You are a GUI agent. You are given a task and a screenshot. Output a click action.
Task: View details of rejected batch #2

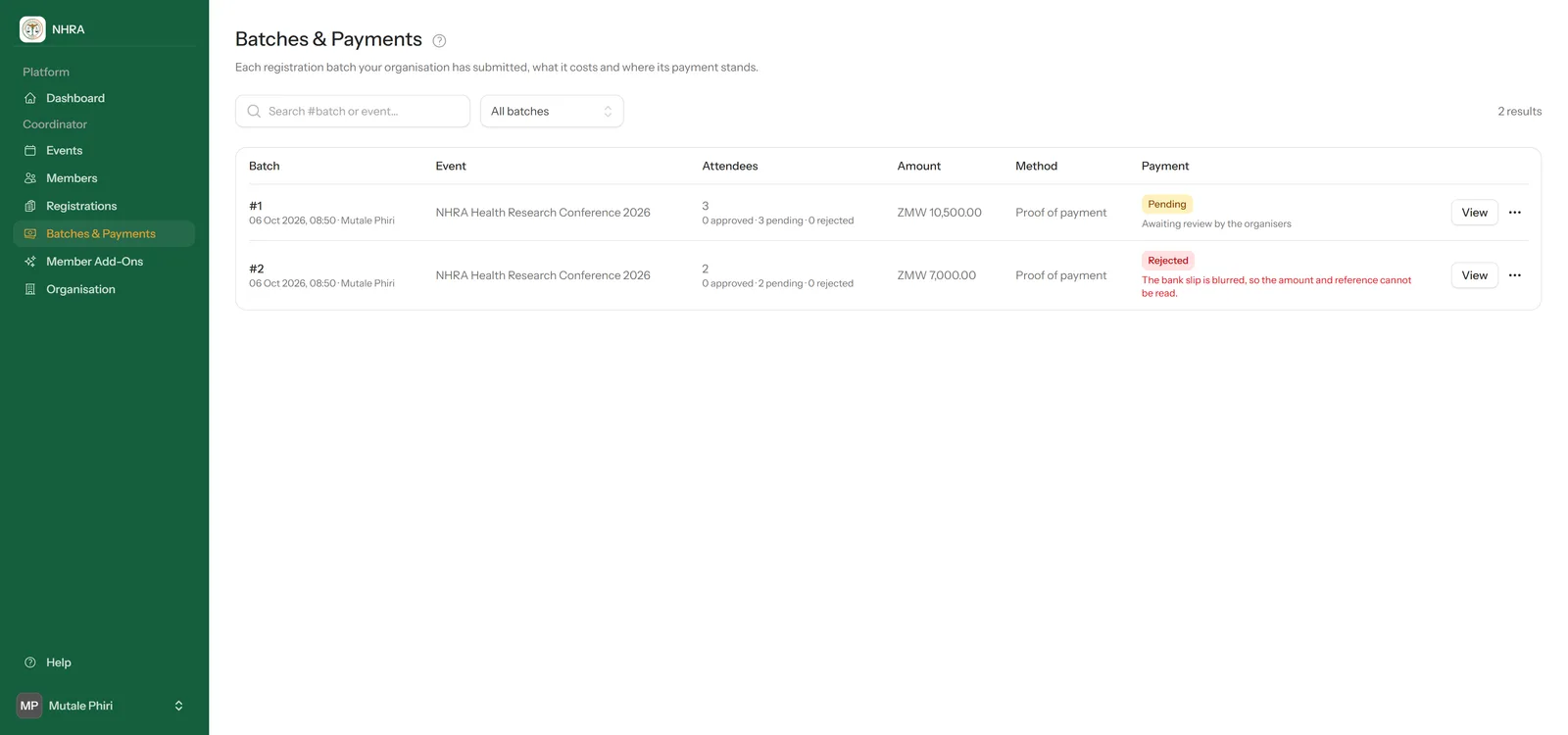point(1474,275)
